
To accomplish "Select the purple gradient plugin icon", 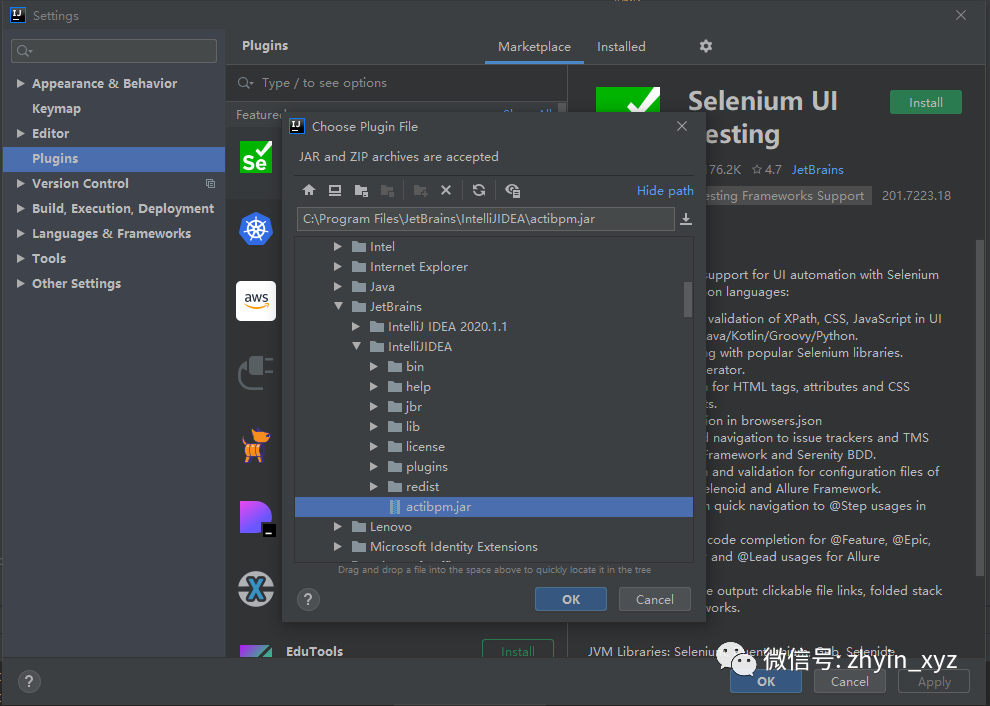I will point(256,518).
